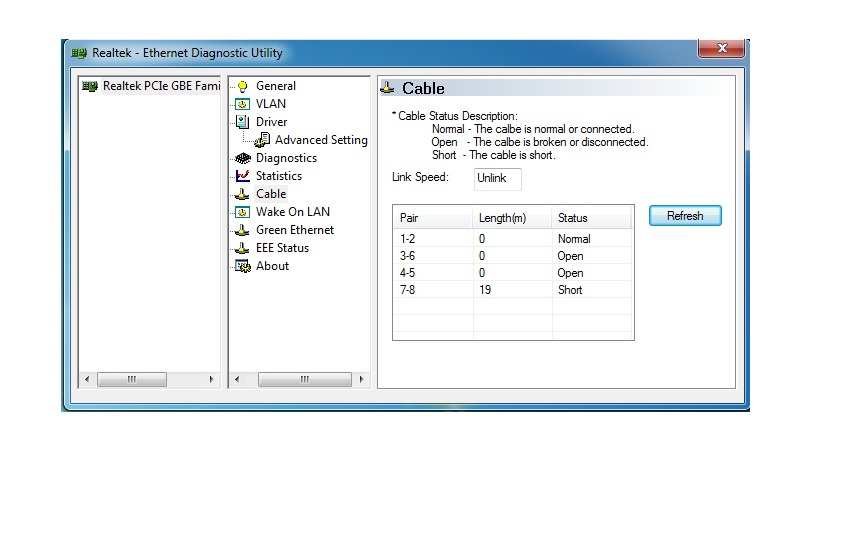Click the Pair column header
Image resolution: width=864 pixels, height=540 pixels.
coord(433,218)
